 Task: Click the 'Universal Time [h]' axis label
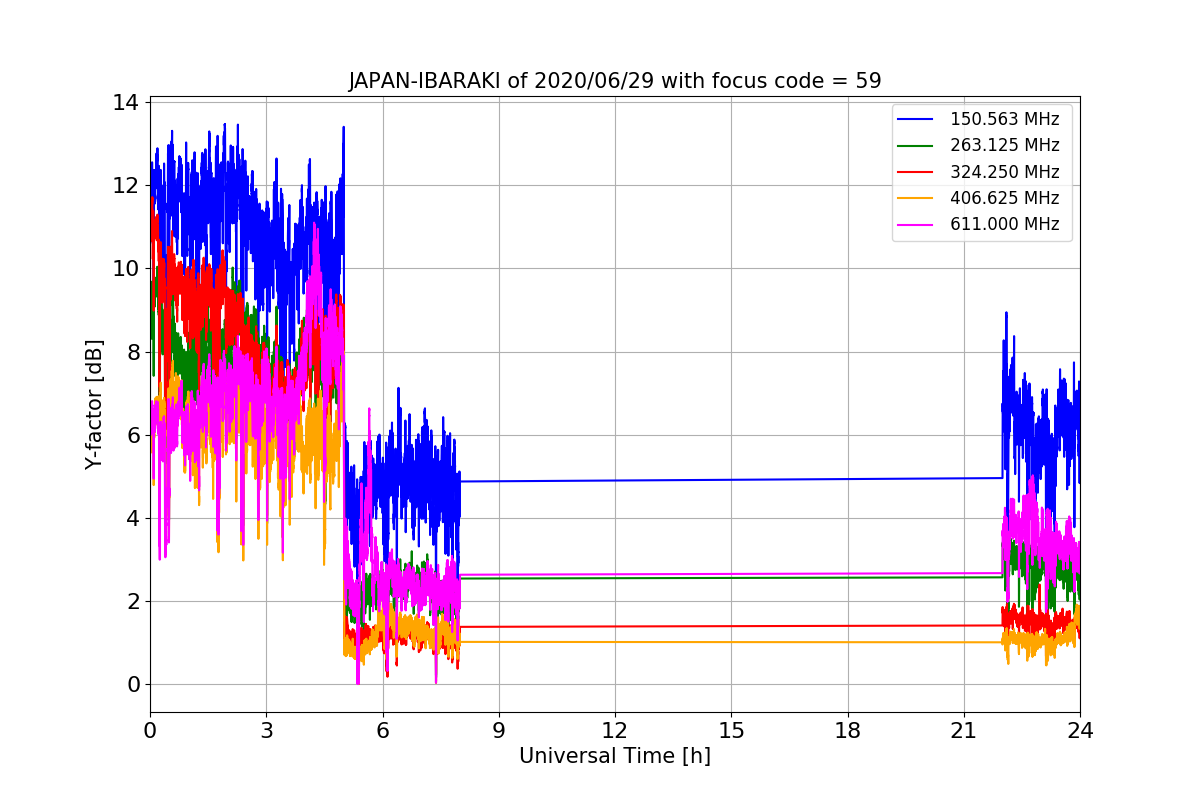coord(614,757)
